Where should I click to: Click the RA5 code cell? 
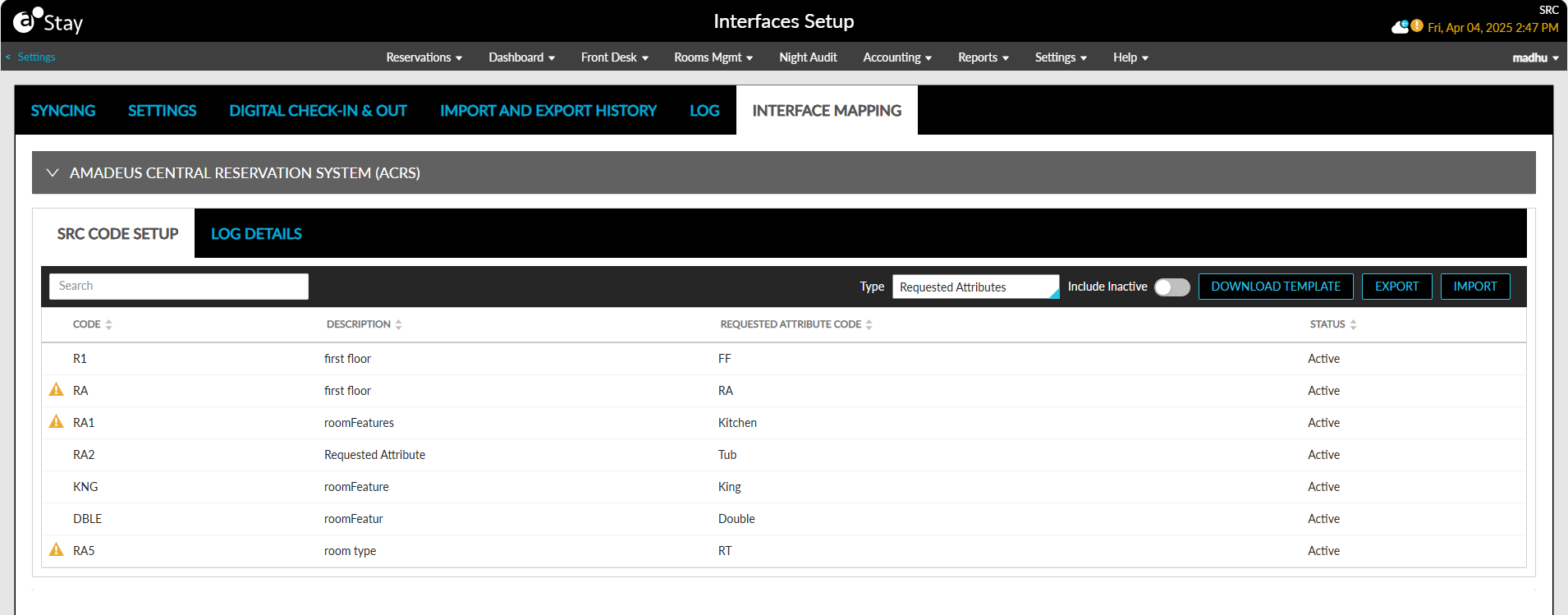tap(84, 550)
